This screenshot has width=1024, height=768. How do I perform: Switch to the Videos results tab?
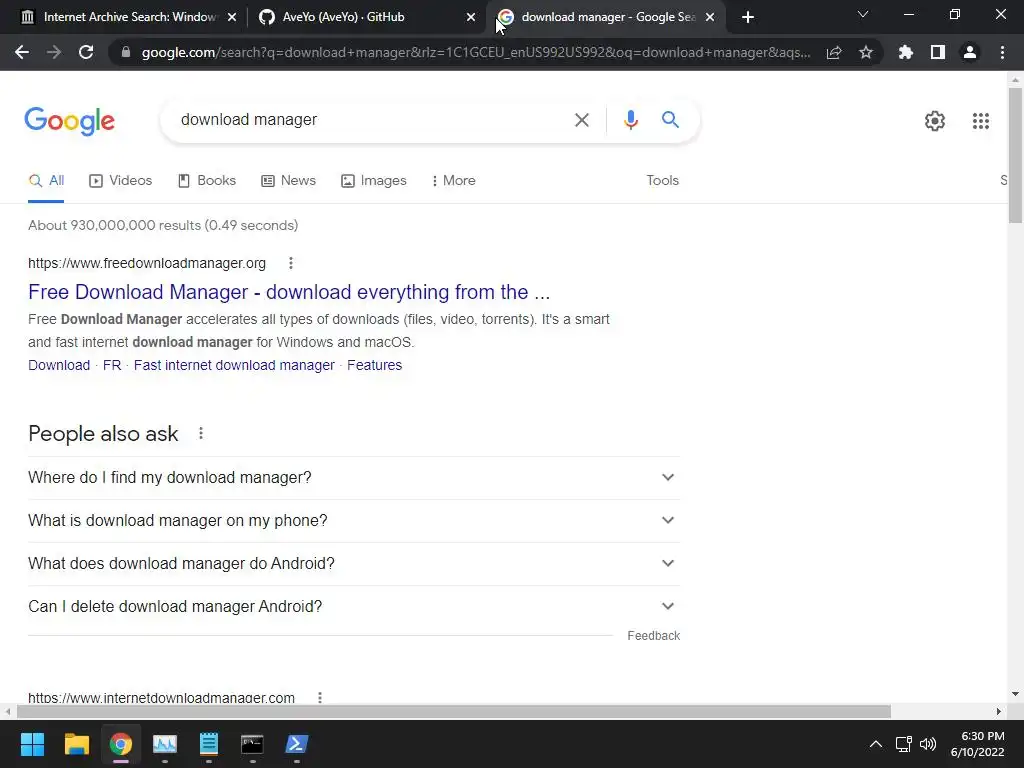(x=120, y=180)
